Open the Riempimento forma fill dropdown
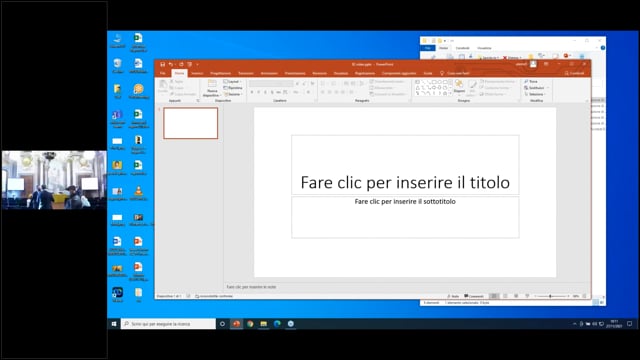 tap(497, 82)
